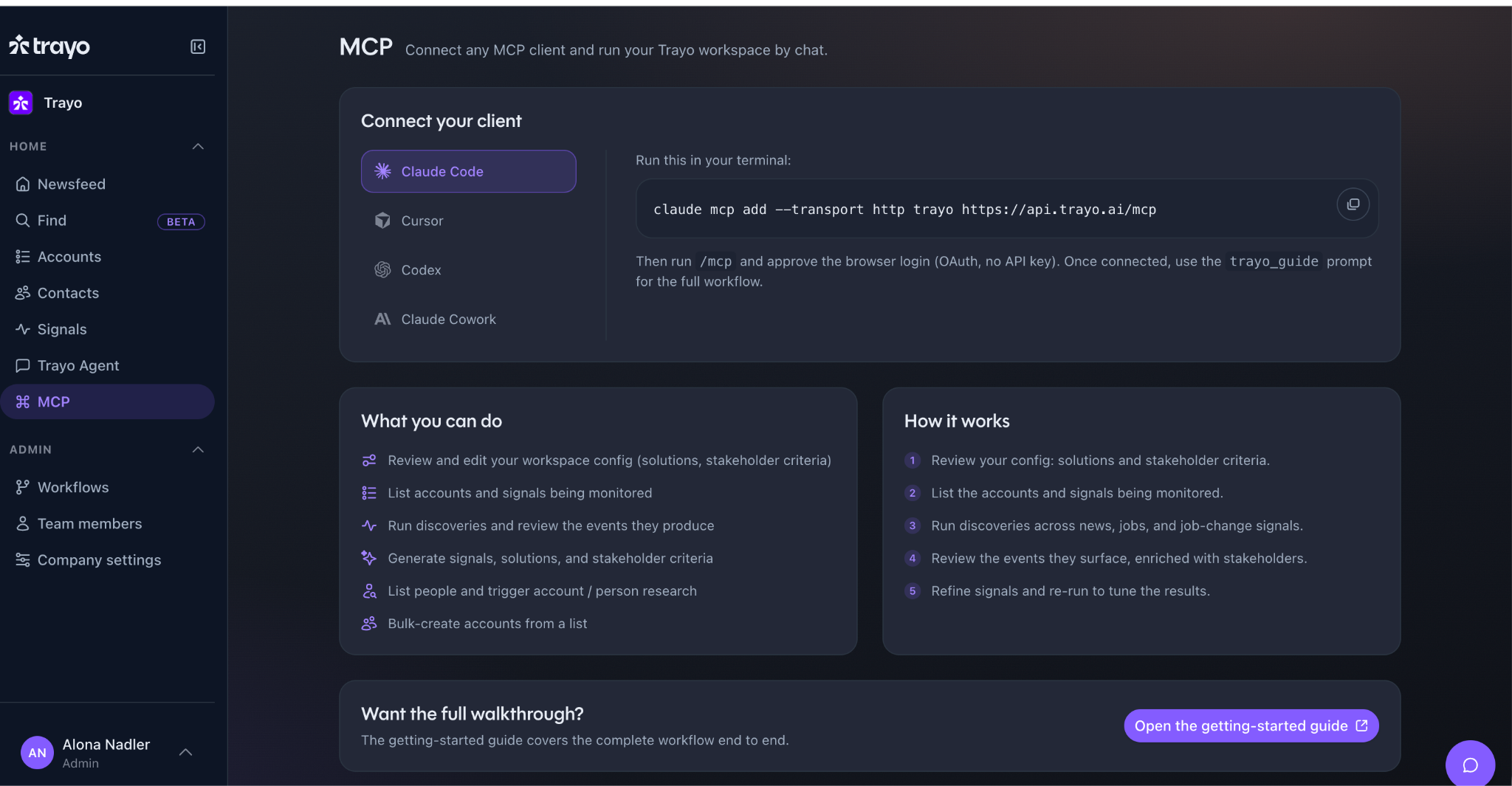Click the Find magnifier icon
Image resolution: width=1512 pixels, height=786 pixels.
[23, 220]
